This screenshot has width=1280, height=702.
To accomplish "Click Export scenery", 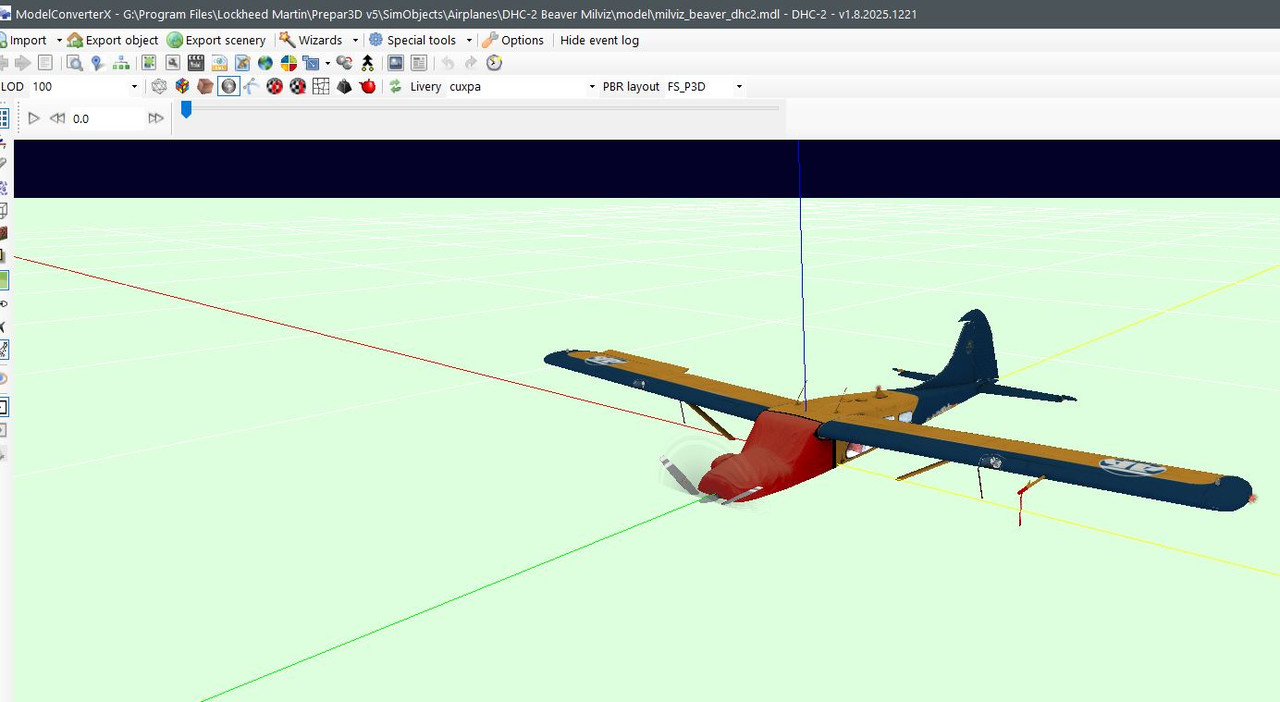I will click(216, 40).
